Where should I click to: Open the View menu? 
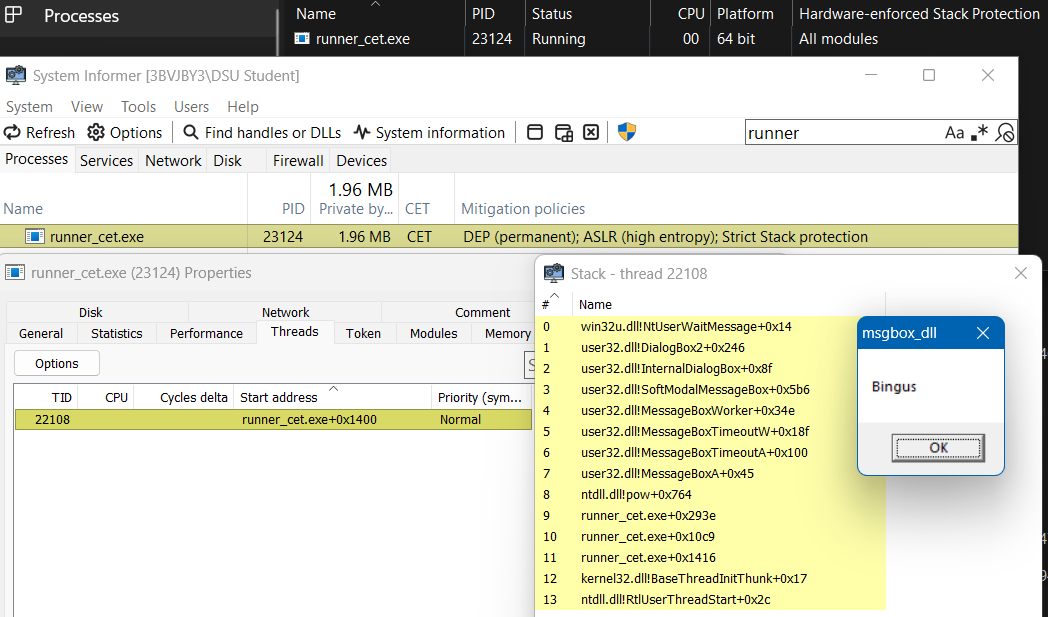[87, 107]
